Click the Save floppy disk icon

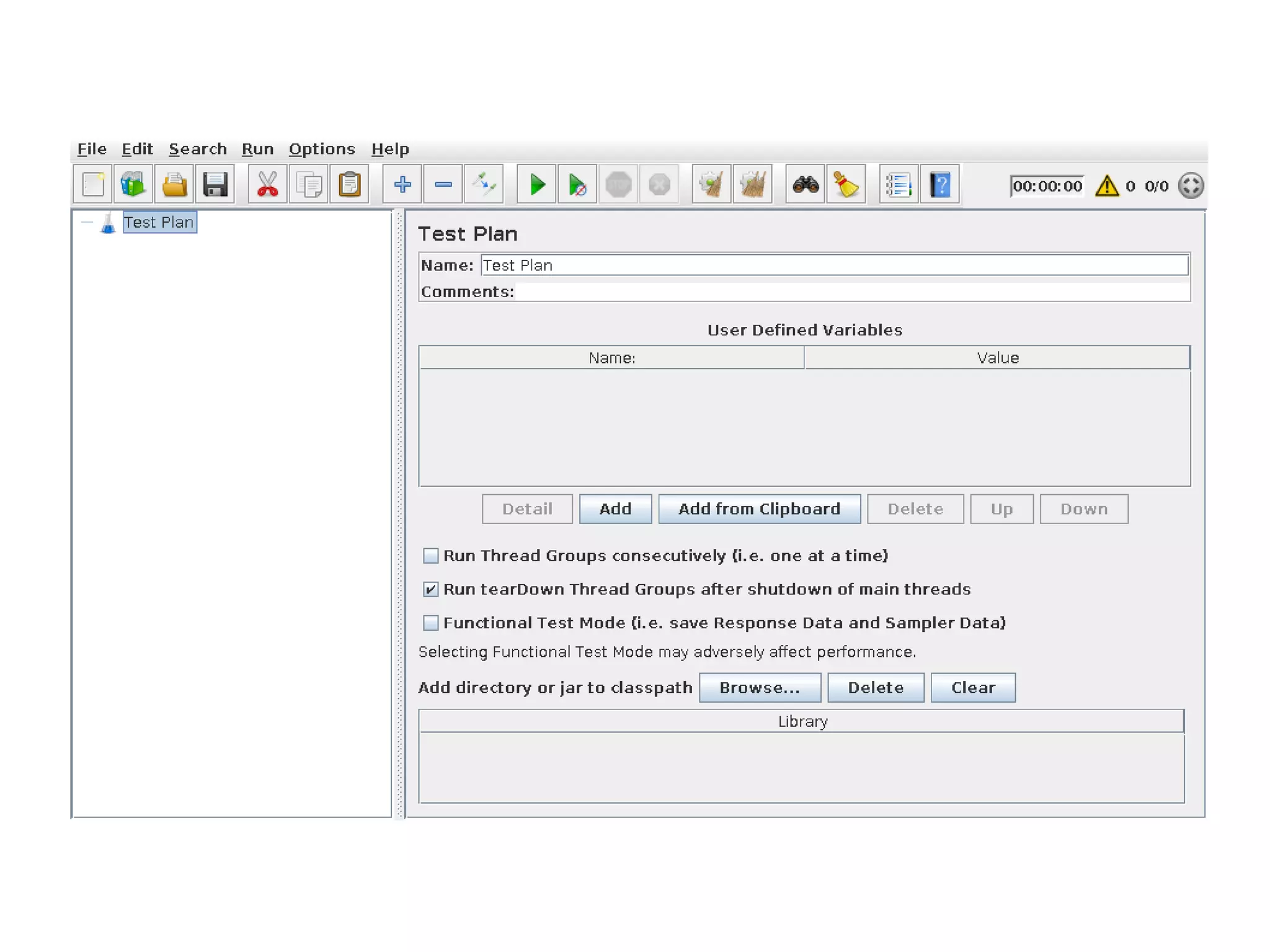(x=215, y=185)
